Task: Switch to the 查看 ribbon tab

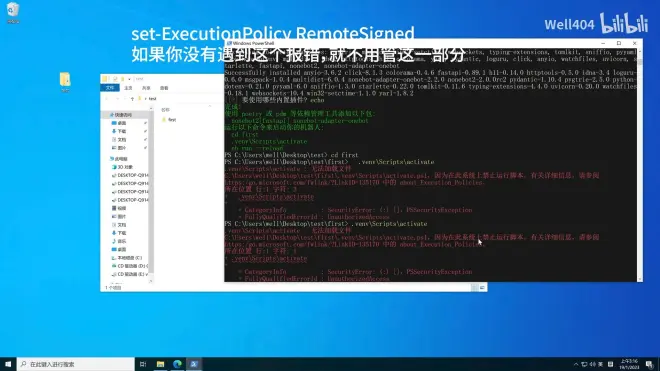Action: click(164, 88)
